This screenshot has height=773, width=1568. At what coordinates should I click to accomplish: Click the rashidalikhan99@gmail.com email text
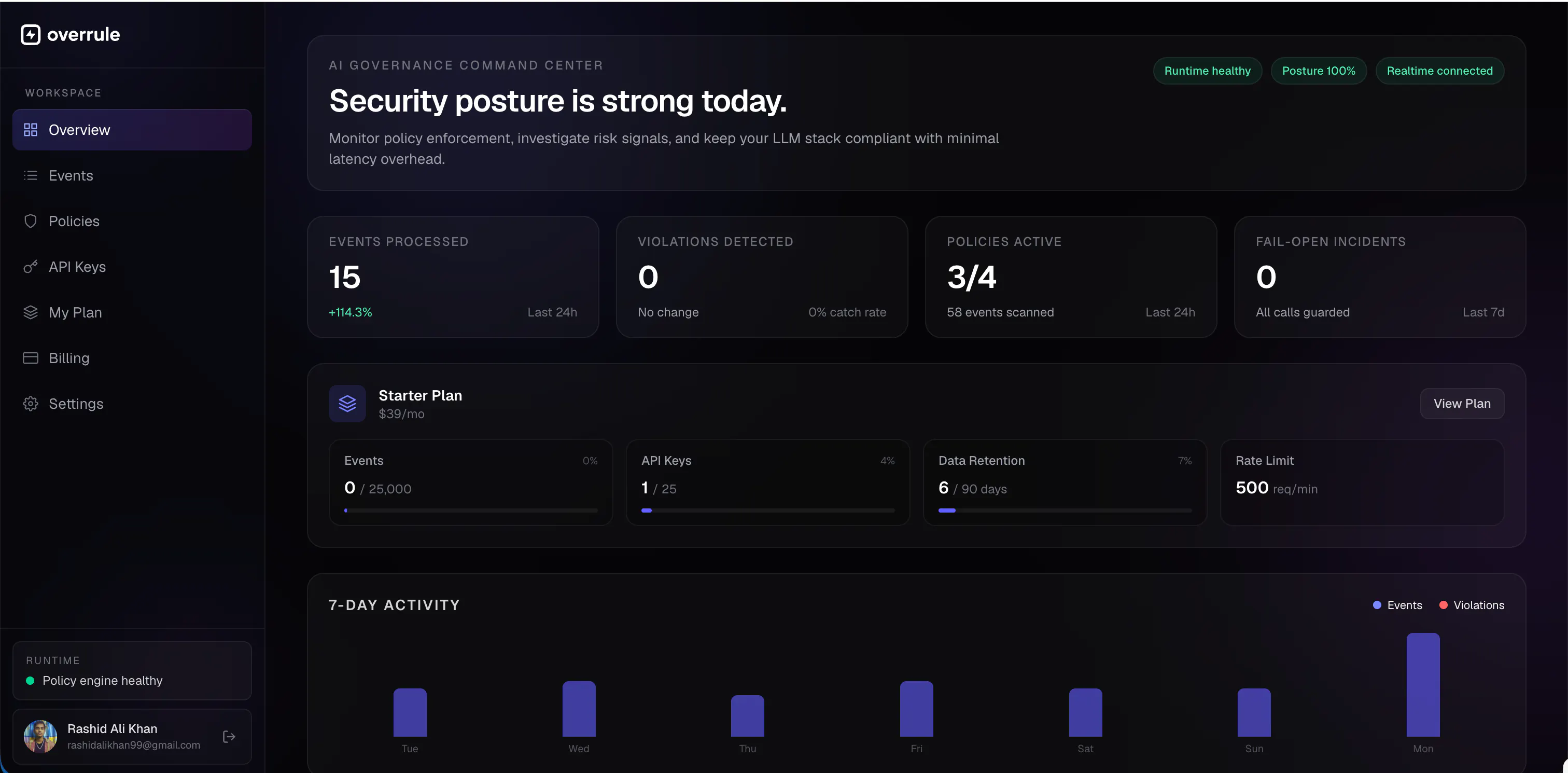pos(133,745)
